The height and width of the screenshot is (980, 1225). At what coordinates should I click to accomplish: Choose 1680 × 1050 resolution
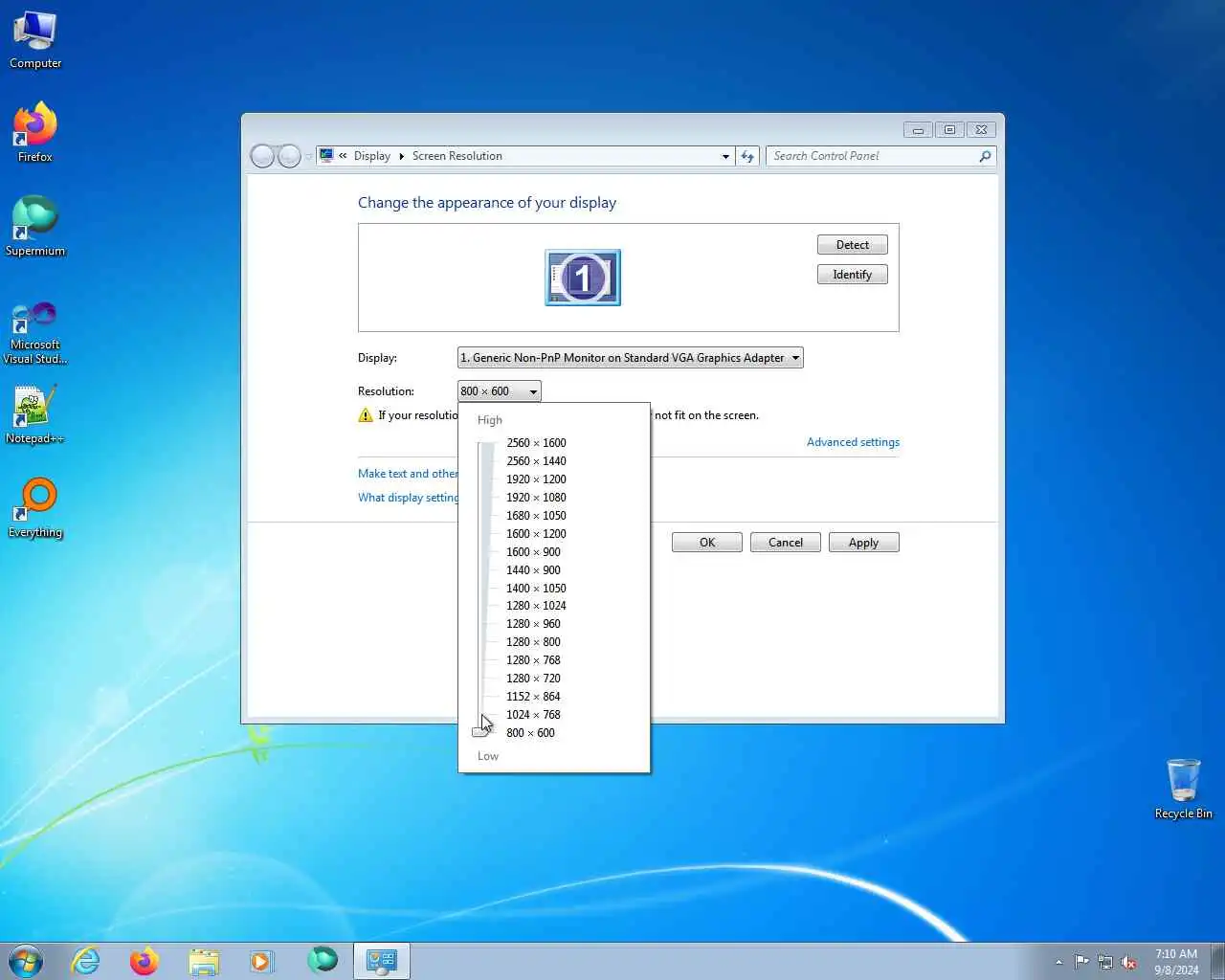536,516
